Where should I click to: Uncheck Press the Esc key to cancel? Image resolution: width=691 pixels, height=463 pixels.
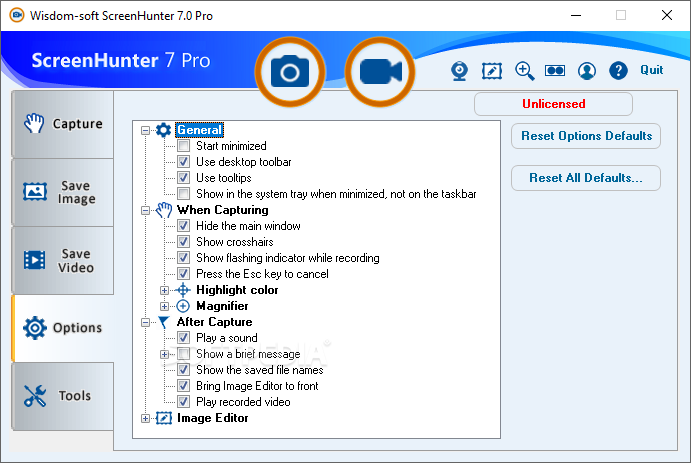pyautogui.click(x=183, y=274)
